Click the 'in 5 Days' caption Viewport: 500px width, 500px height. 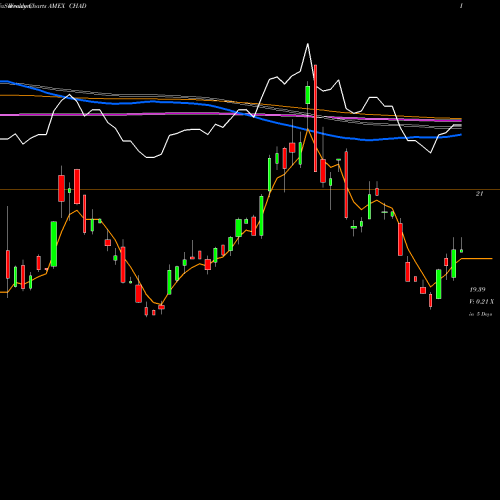click(481, 314)
